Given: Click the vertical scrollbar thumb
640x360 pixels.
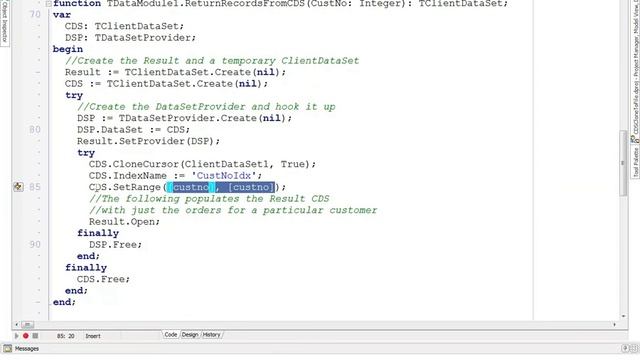Looking at the screenshot, I should 623,163.
